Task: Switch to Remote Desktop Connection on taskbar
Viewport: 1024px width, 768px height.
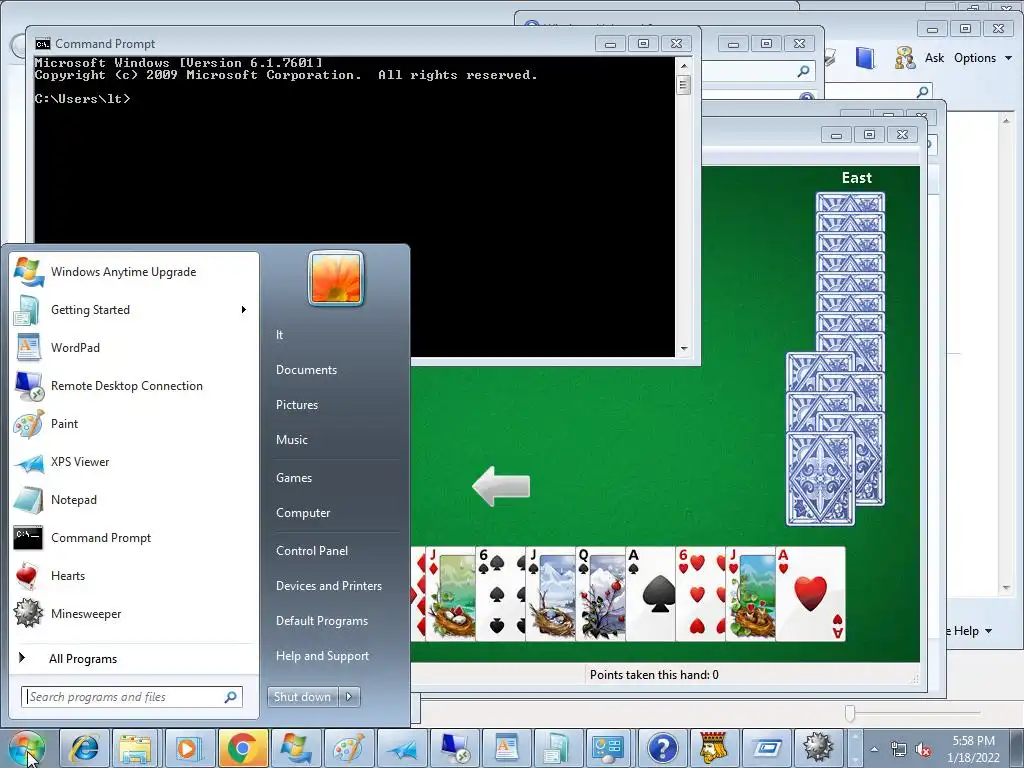Action: pyautogui.click(x=455, y=748)
